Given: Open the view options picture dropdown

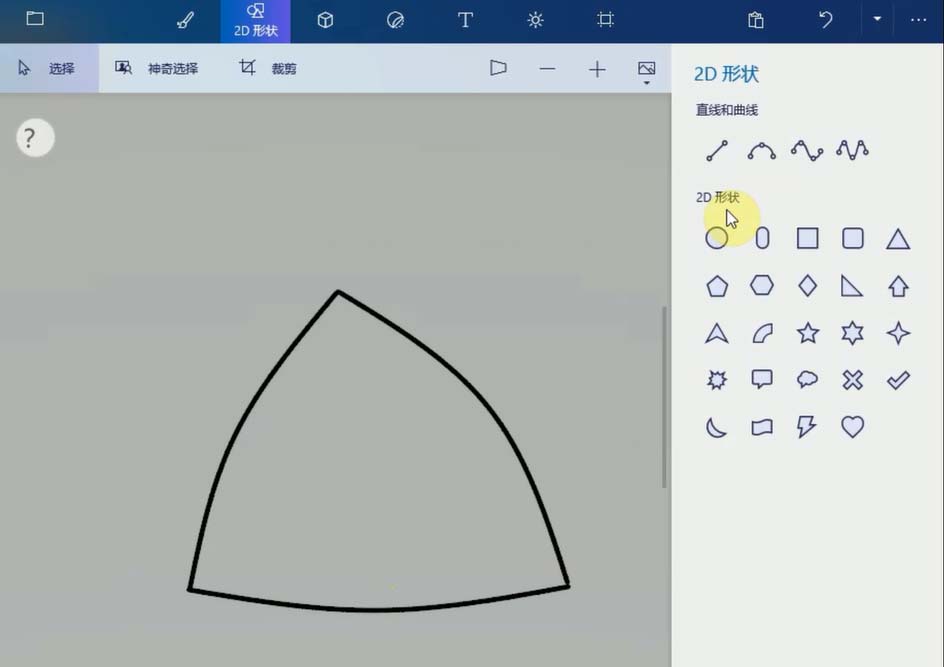Looking at the screenshot, I should 647,72.
